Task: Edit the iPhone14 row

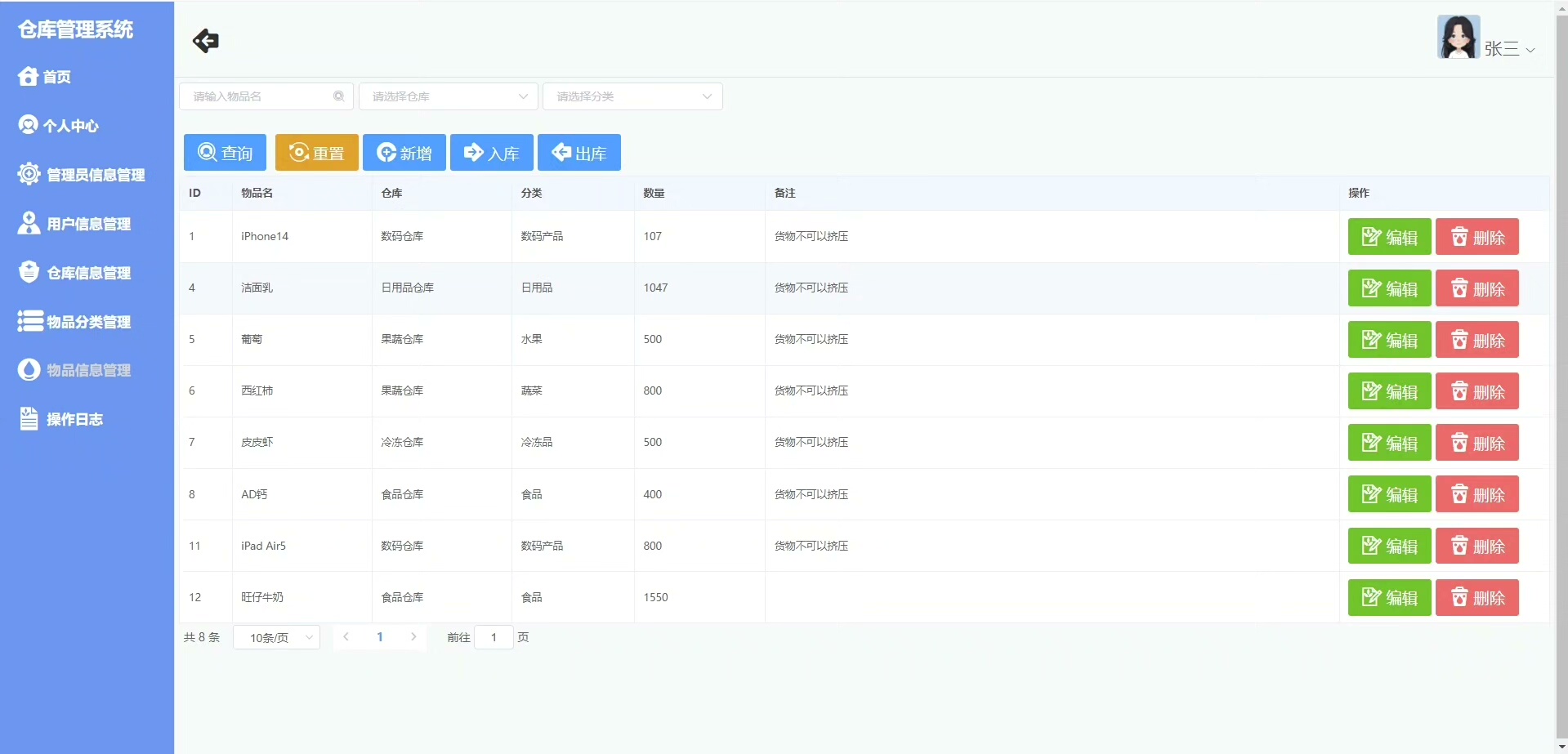Action: tap(1389, 237)
